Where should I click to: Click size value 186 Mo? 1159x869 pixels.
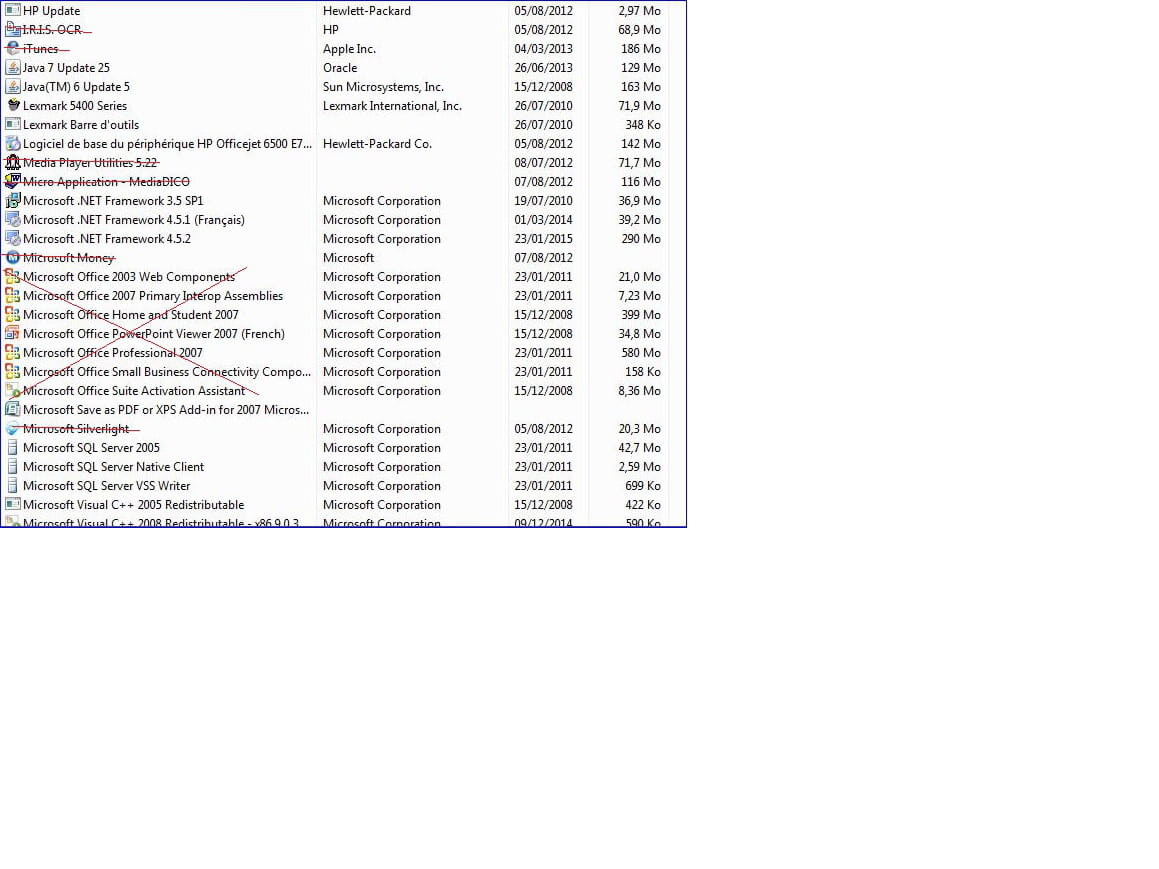click(641, 49)
